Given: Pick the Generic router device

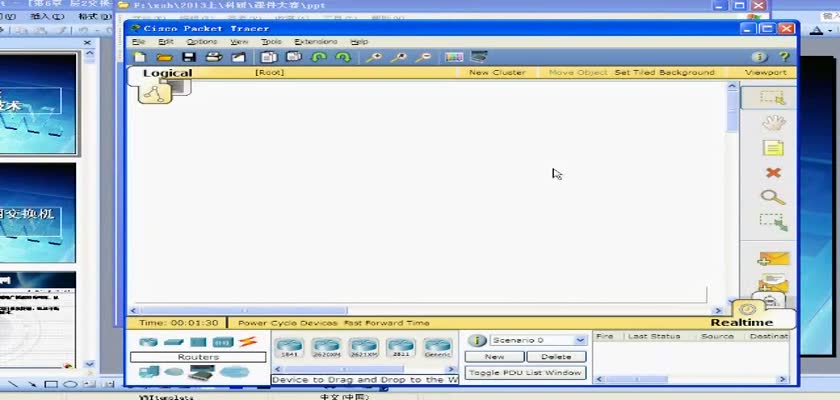Looking at the screenshot, I should (438, 348).
